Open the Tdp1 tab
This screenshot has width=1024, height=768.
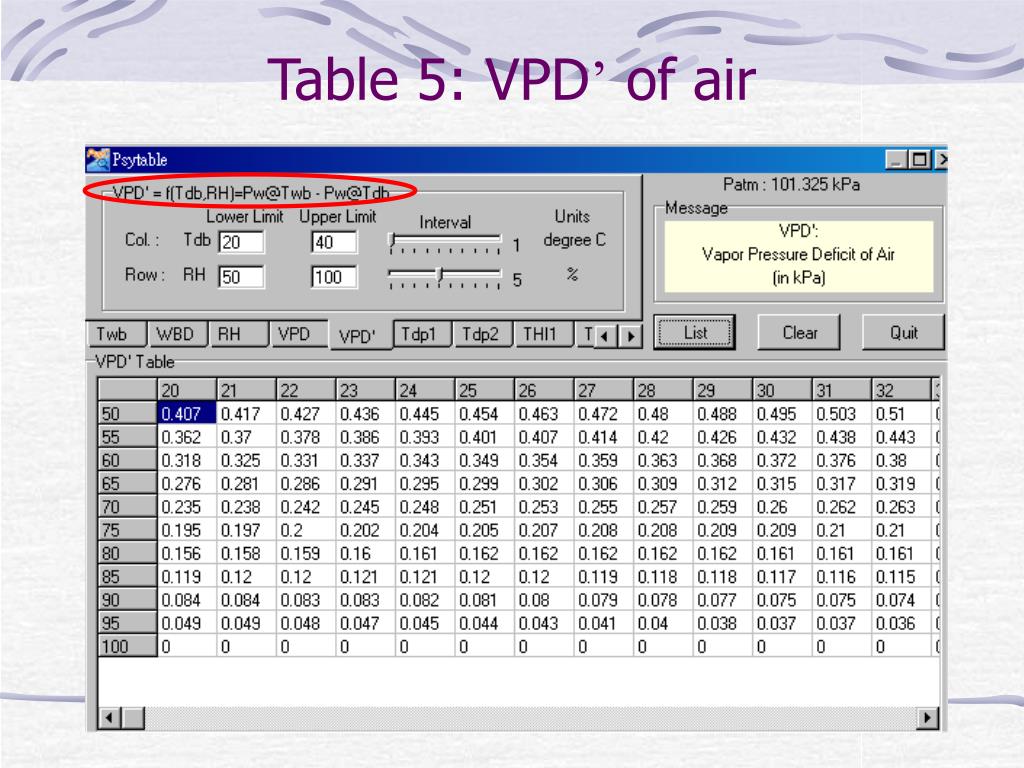tap(423, 334)
